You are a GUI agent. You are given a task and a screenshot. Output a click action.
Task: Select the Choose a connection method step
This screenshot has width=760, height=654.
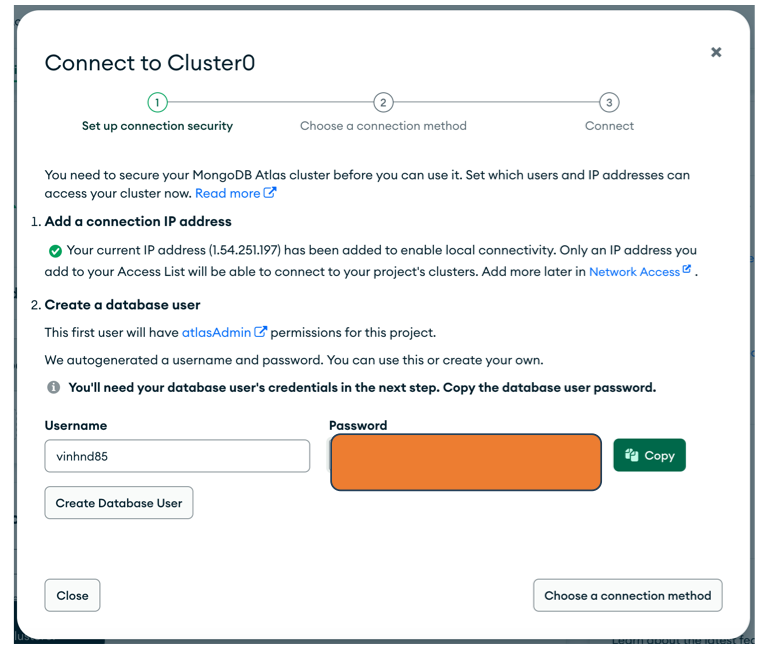coord(383,126)
